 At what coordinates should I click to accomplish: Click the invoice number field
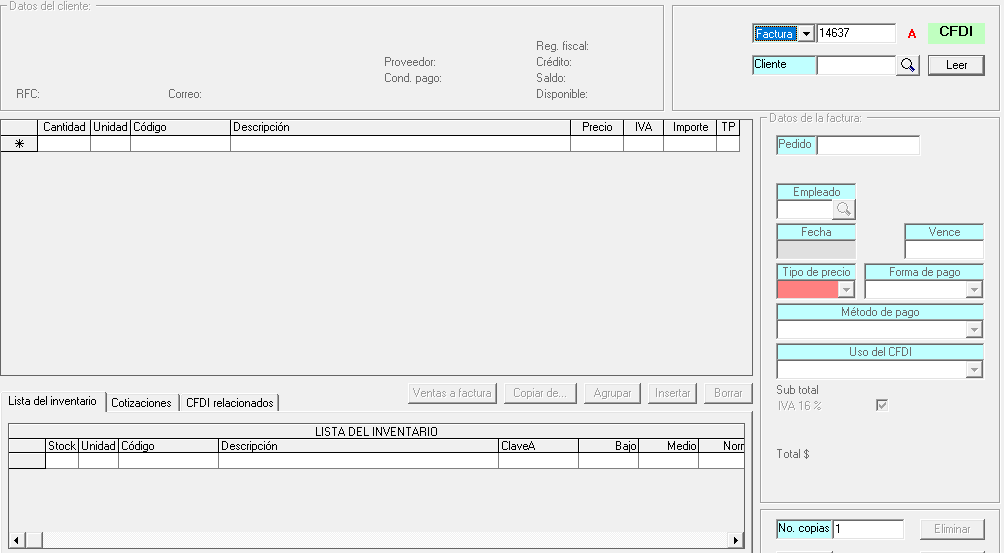click(855, 34)
